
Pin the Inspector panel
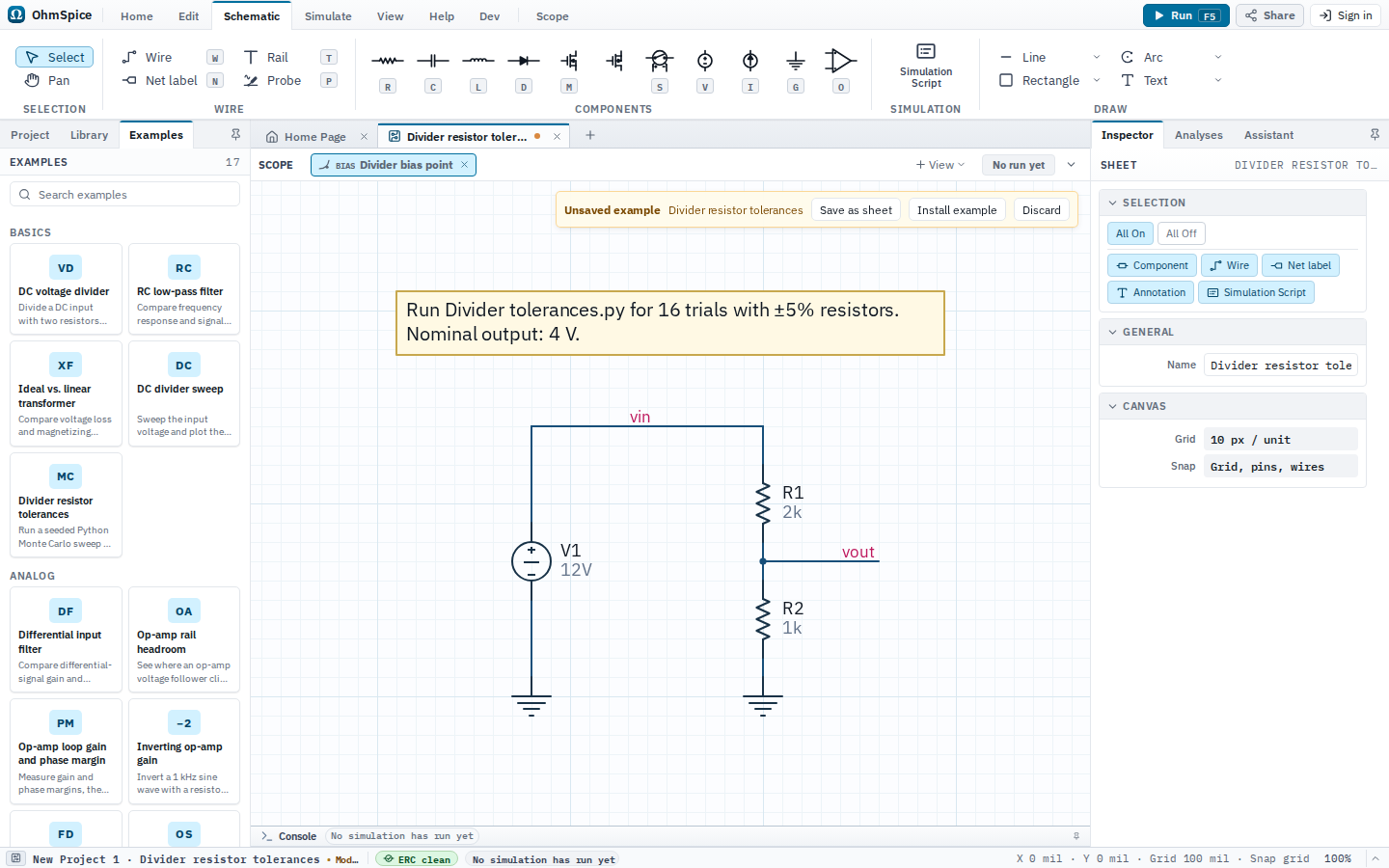pyautogui.click(x=1375, y=135)
